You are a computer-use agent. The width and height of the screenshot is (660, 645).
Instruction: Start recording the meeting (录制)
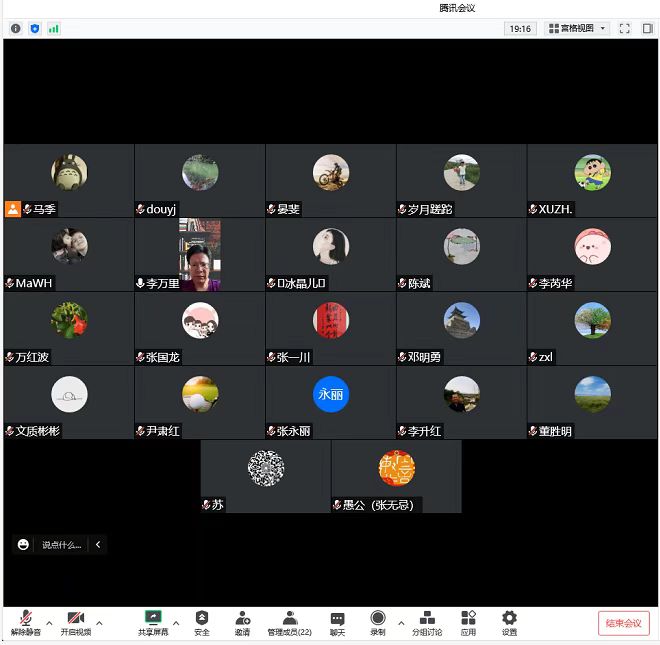pyautogui.click(x=378, y=622)
